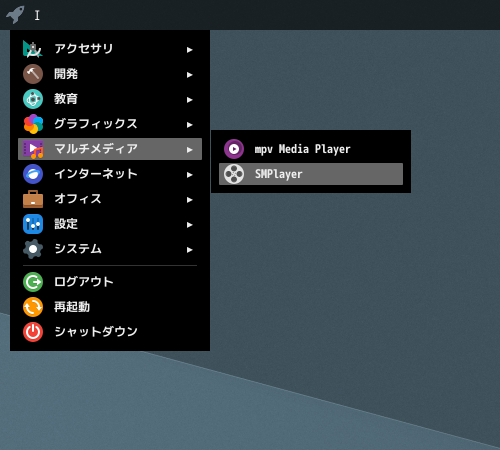
Task: Open the グラフィックス menu entry
Action: [110, 124]
